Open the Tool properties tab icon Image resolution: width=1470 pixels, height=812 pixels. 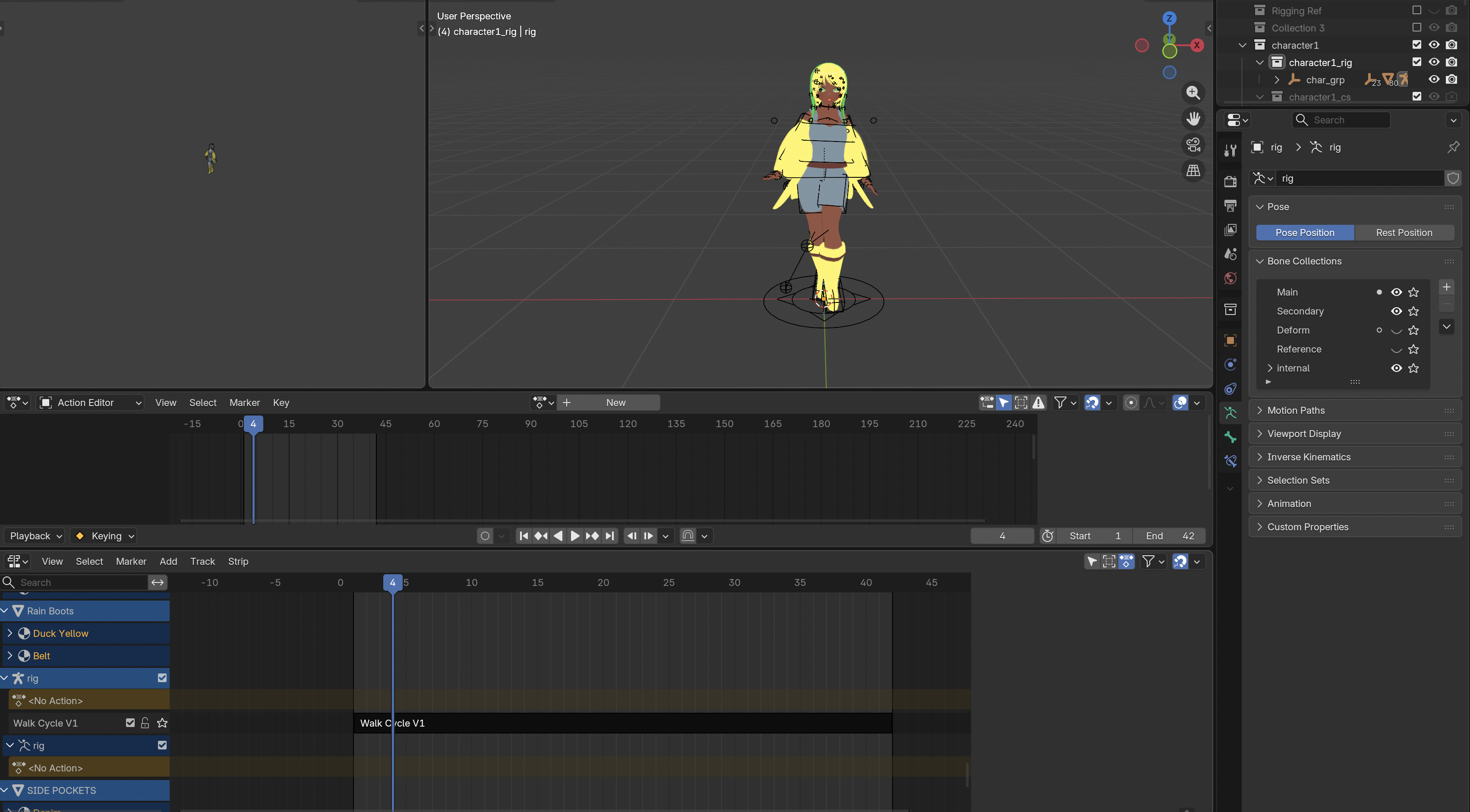click(x=1230, y=151)
